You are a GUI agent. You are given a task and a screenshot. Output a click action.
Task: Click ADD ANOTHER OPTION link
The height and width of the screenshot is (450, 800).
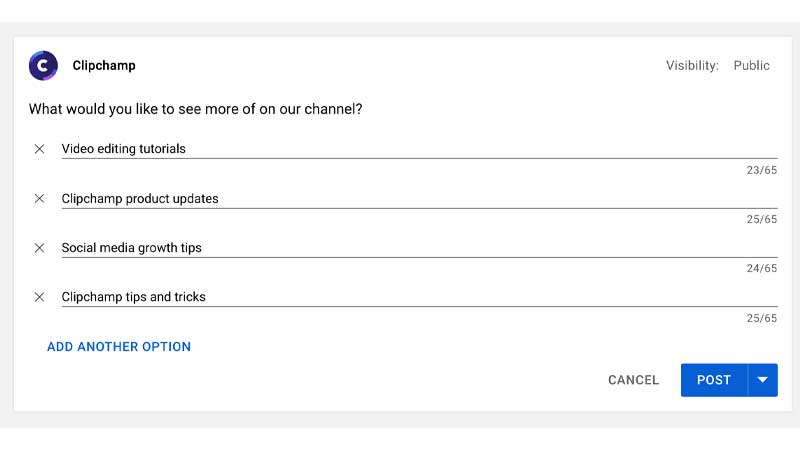[119, 347]
